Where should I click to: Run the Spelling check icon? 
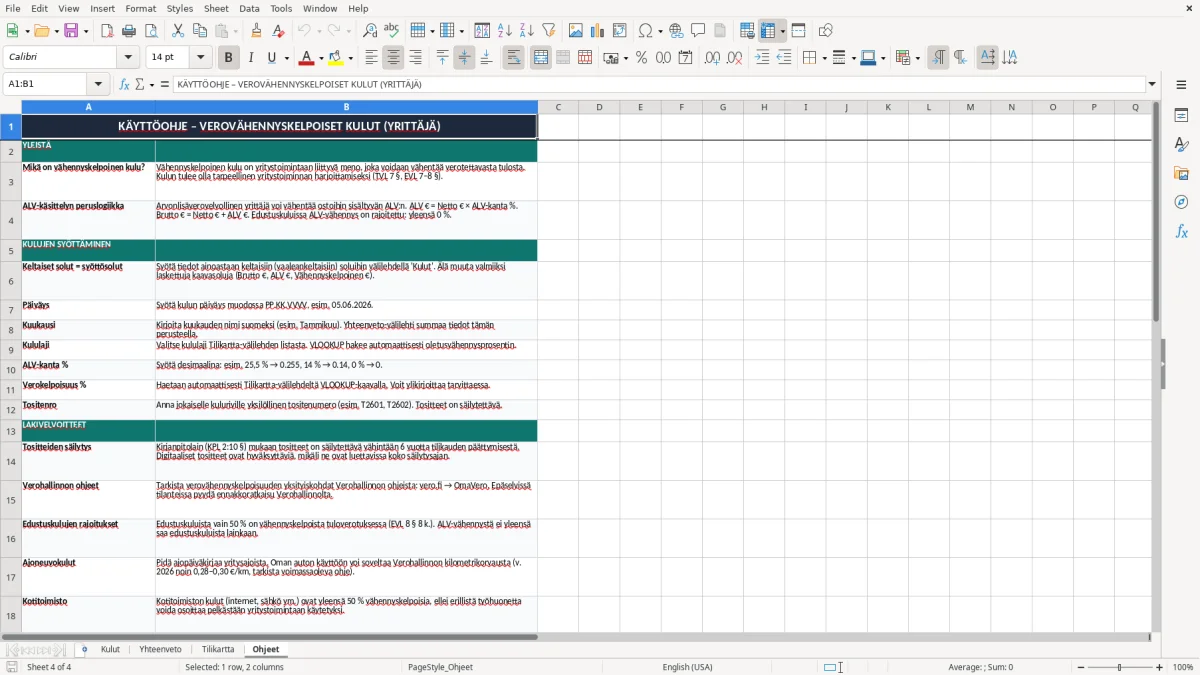point(392,31)
